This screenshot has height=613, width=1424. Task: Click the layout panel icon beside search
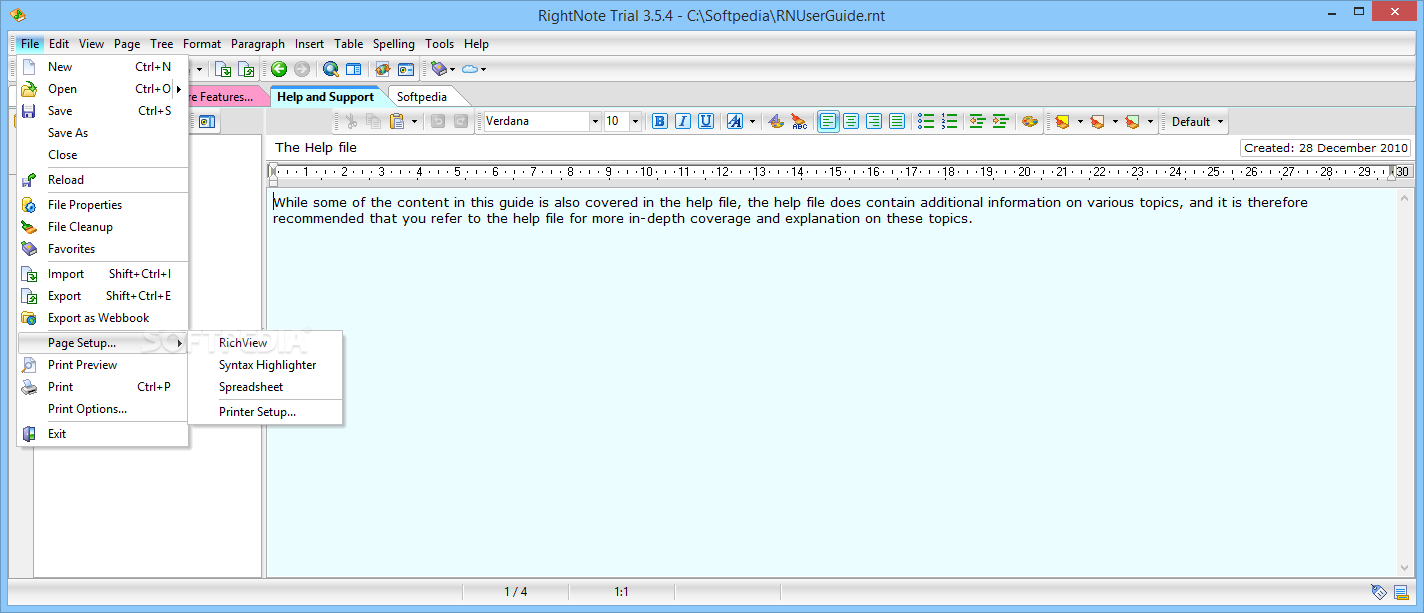click(353, 69)
